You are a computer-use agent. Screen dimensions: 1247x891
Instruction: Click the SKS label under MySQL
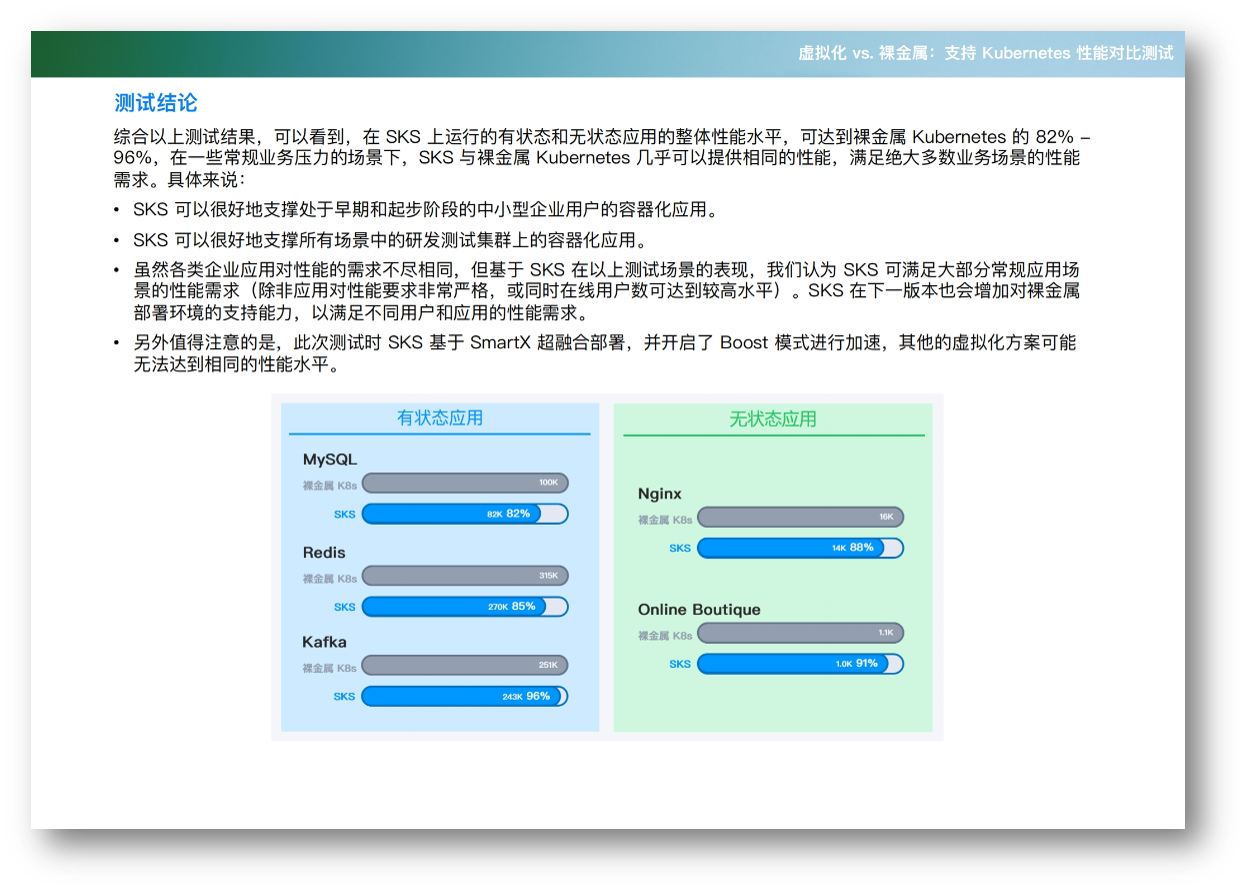(344, 515)
